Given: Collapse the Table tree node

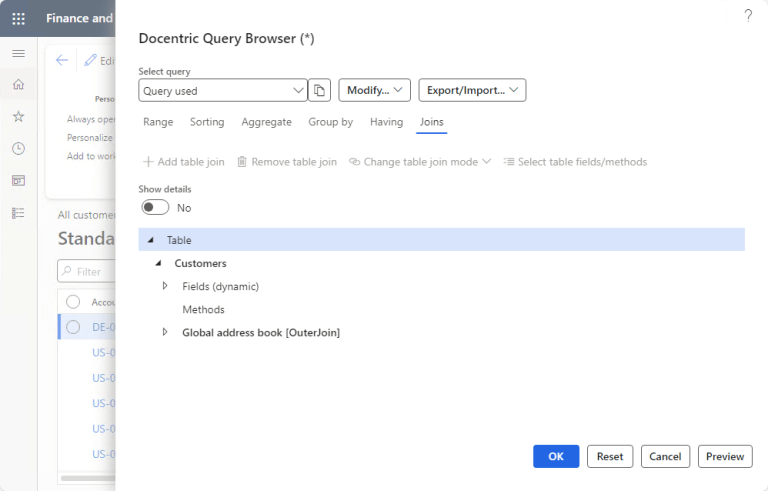Looking at the screenshot, I should point(151,240).
